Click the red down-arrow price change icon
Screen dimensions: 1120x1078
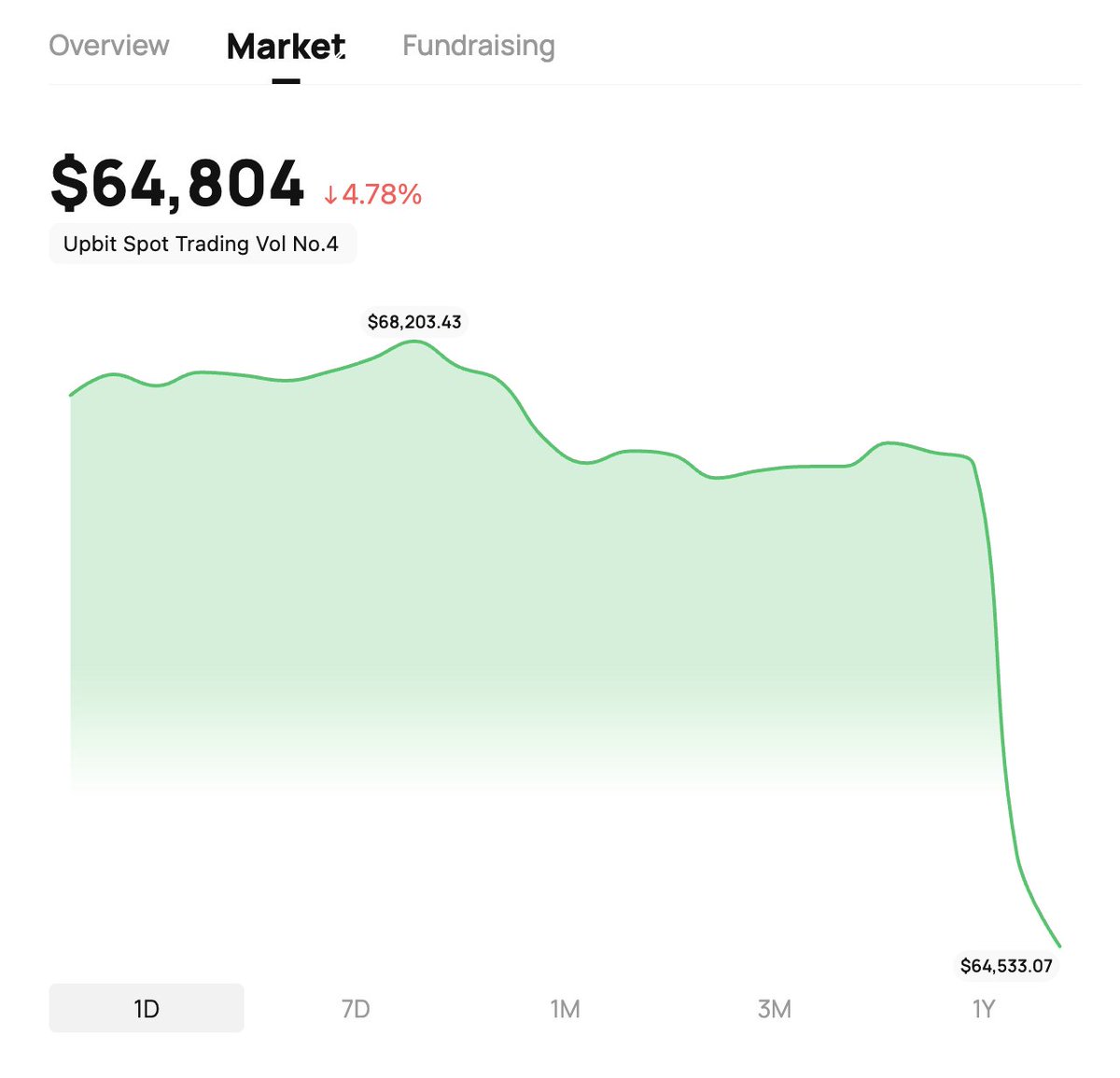coord(330,195)
